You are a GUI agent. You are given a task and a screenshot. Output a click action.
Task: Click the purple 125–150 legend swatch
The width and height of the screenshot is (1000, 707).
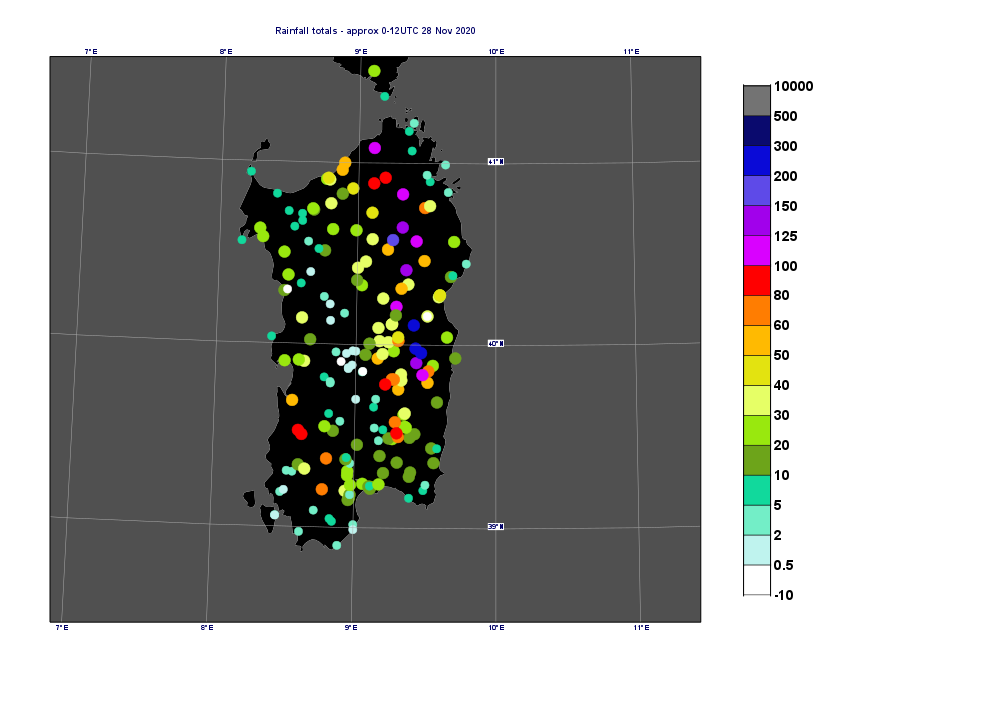coord(757,221)
